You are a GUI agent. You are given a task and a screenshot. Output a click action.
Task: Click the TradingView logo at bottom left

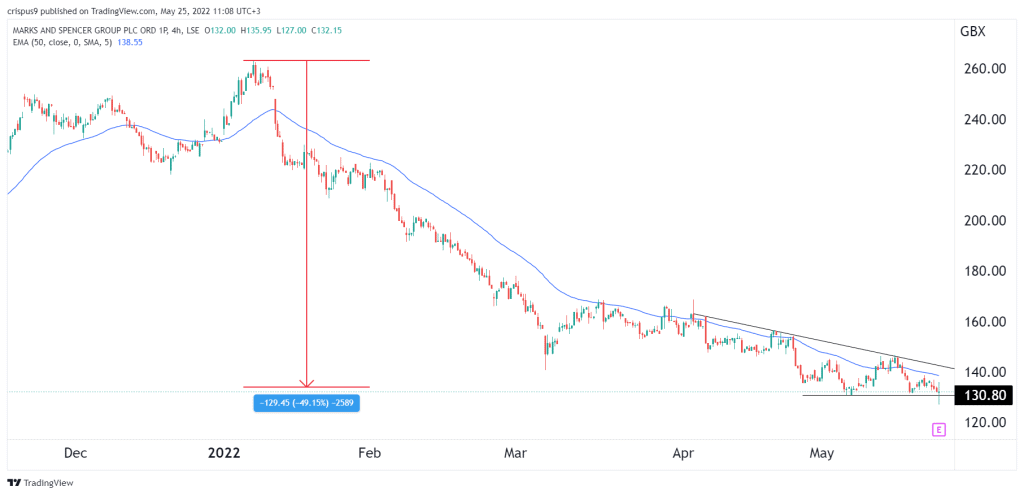(x=40, y=483)
